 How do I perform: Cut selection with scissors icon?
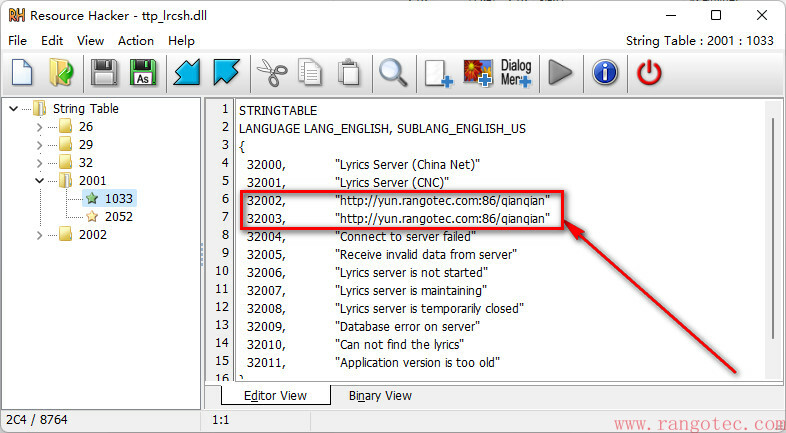[x=271, y=73]
